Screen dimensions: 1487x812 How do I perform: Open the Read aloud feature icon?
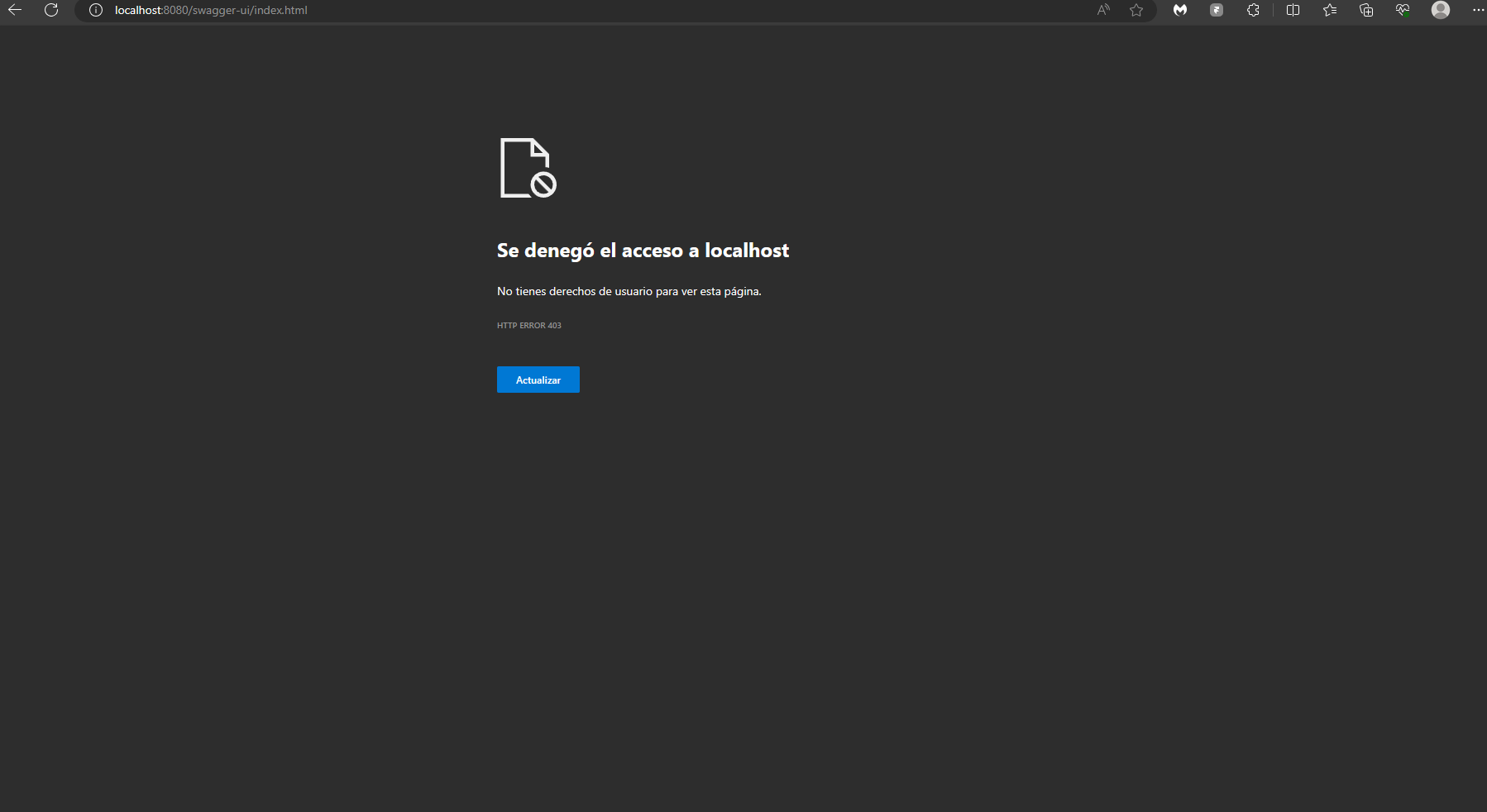tap(1103, 10)
